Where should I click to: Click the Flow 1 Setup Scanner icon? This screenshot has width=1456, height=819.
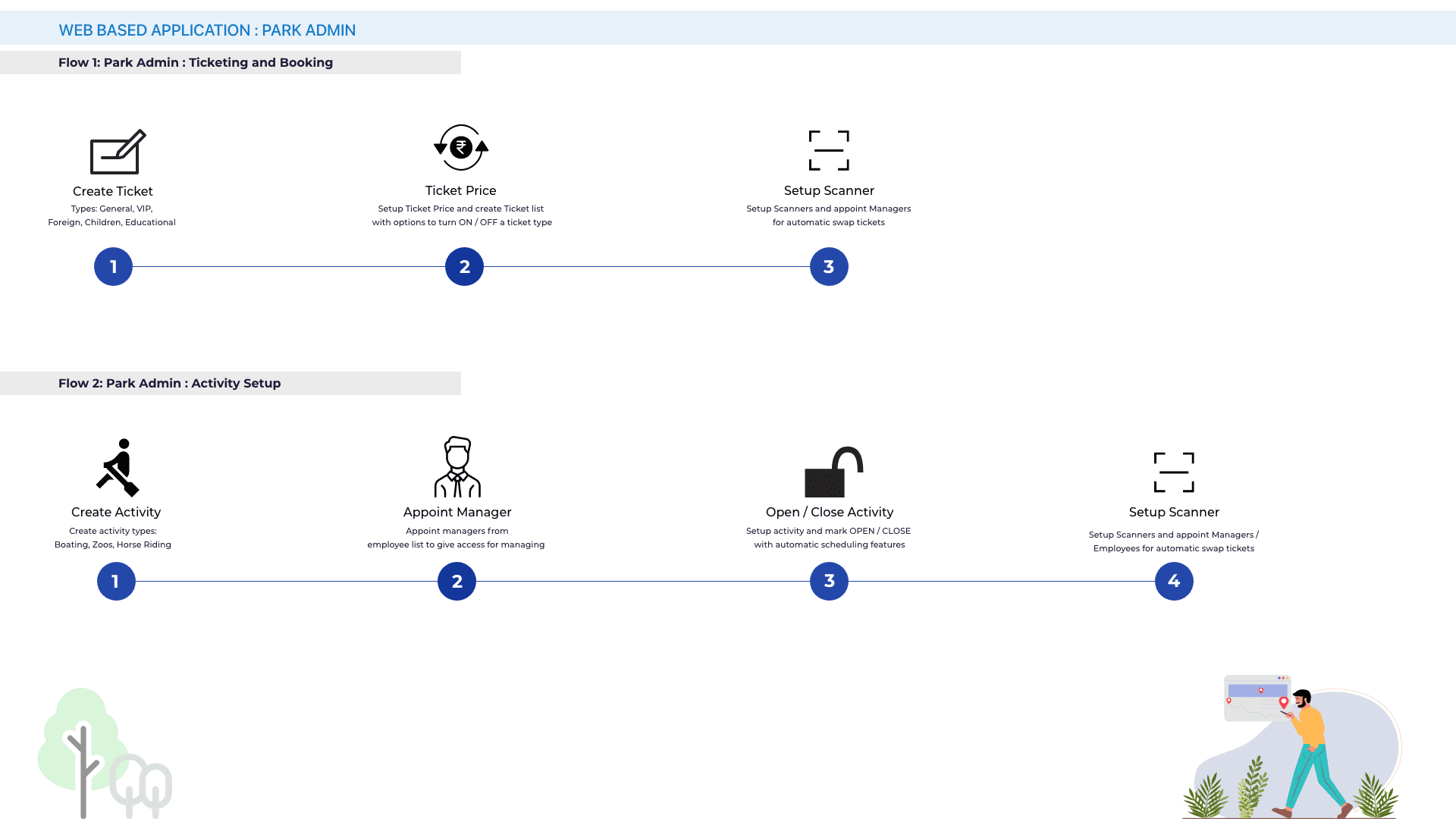tap(829, 150)
